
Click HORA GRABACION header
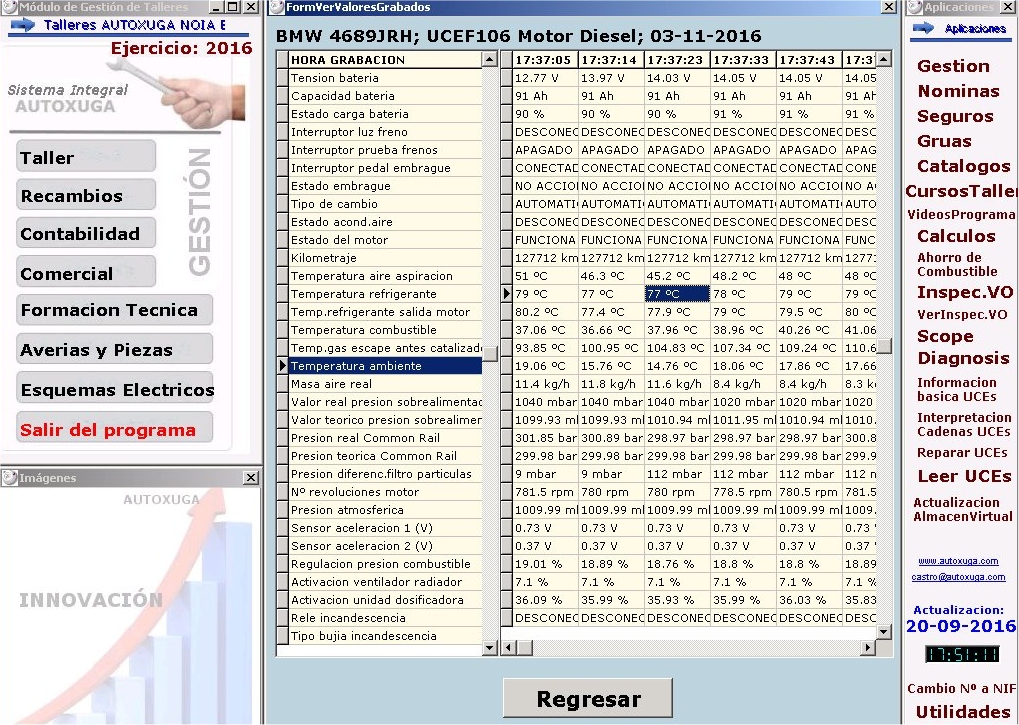385,60
